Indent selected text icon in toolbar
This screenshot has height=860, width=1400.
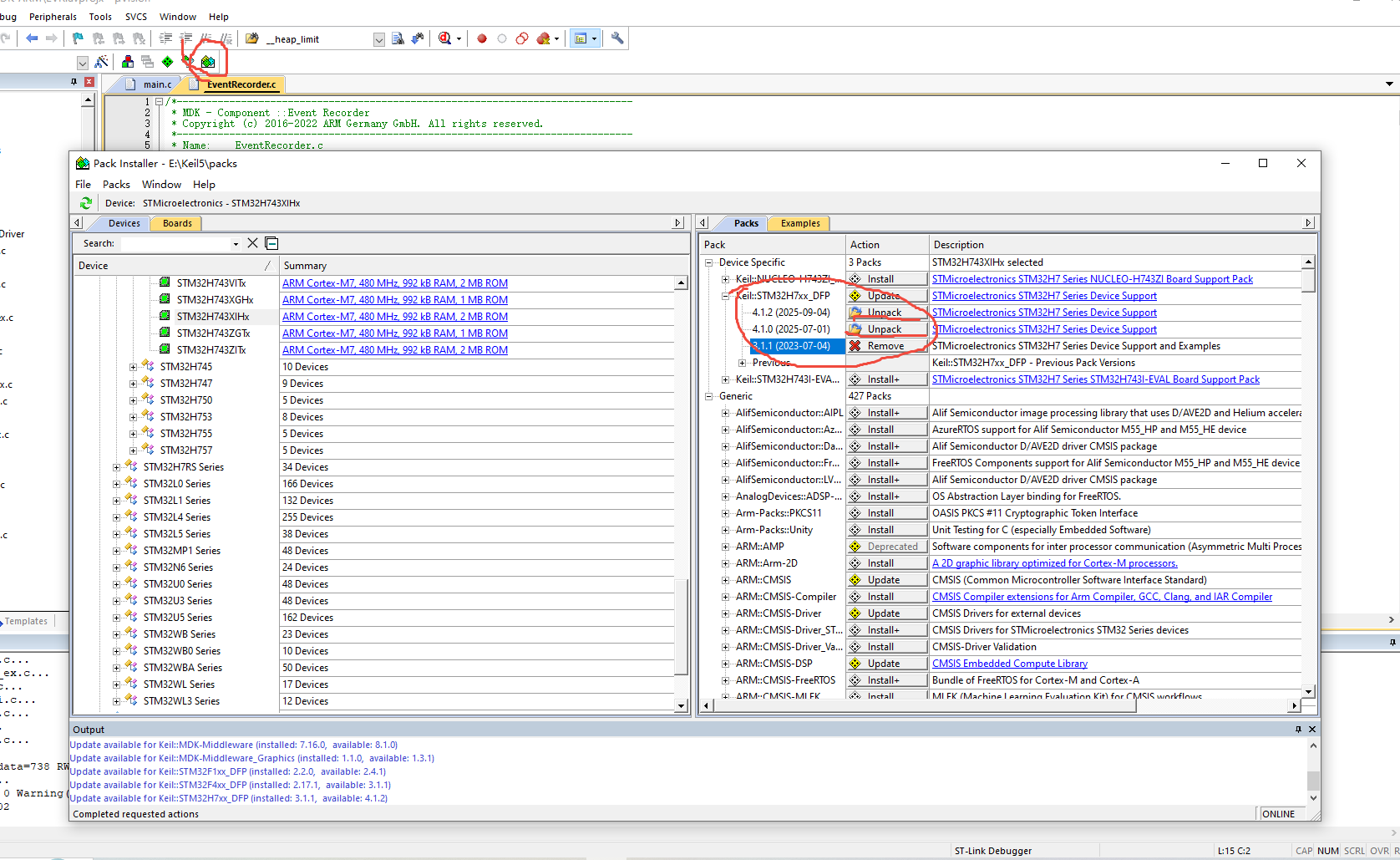point(166,38)
